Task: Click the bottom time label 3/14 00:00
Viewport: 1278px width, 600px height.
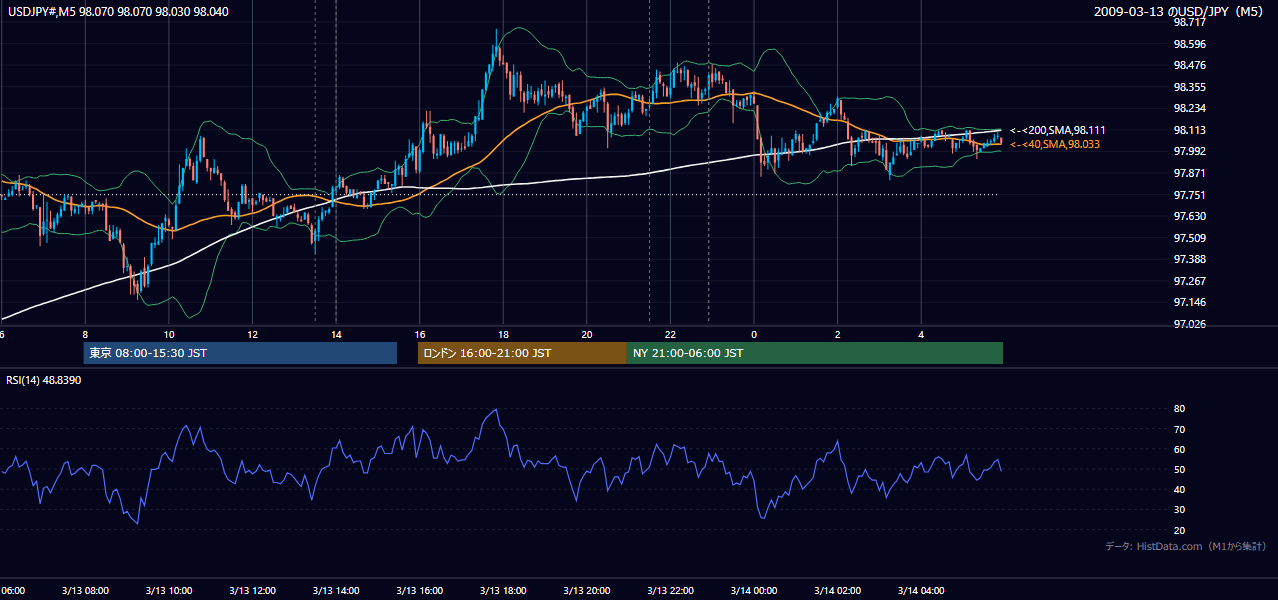Action: [754, 591]
